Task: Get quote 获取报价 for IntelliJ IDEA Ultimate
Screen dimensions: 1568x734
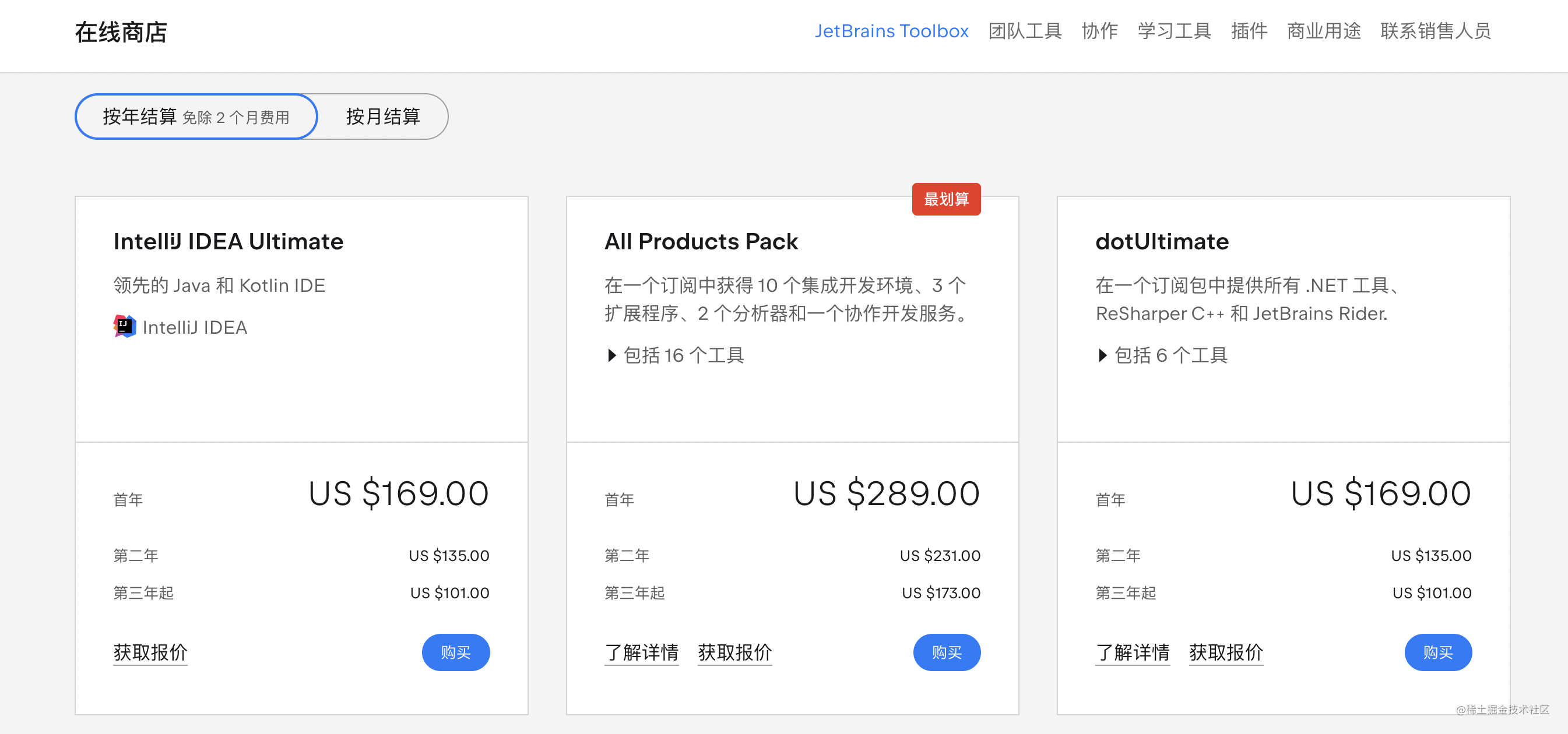Action: pos(150,652)
